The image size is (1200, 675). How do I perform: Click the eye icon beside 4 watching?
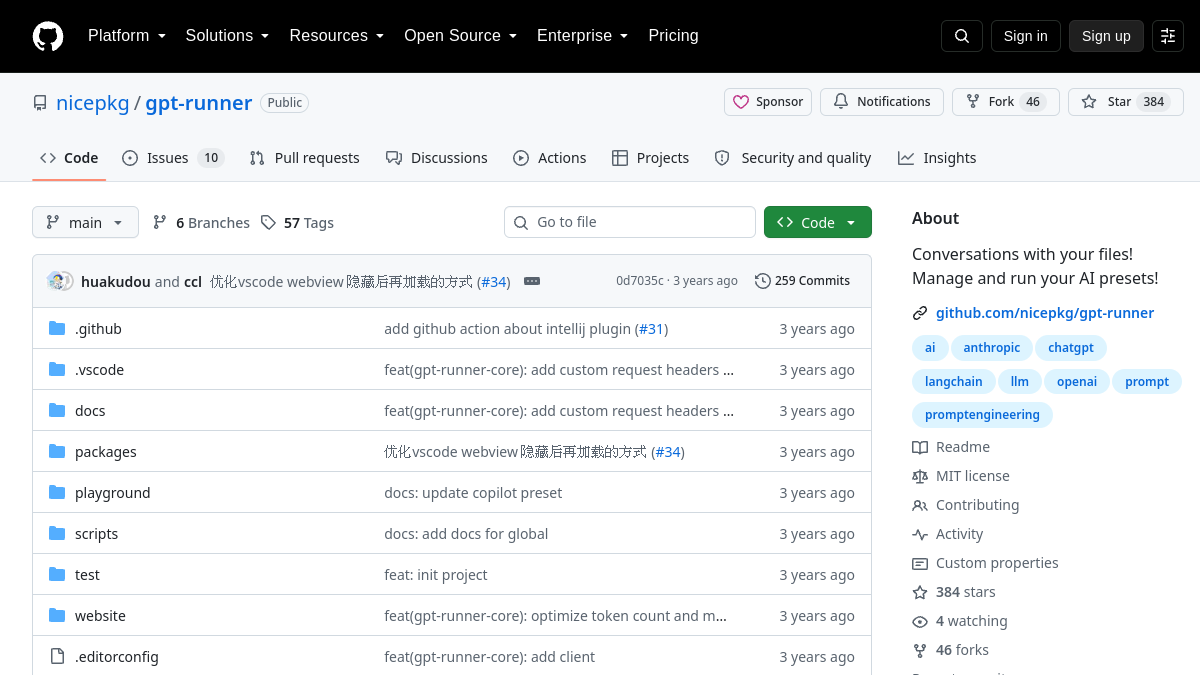pyautogui.click(x=920, y=621)
